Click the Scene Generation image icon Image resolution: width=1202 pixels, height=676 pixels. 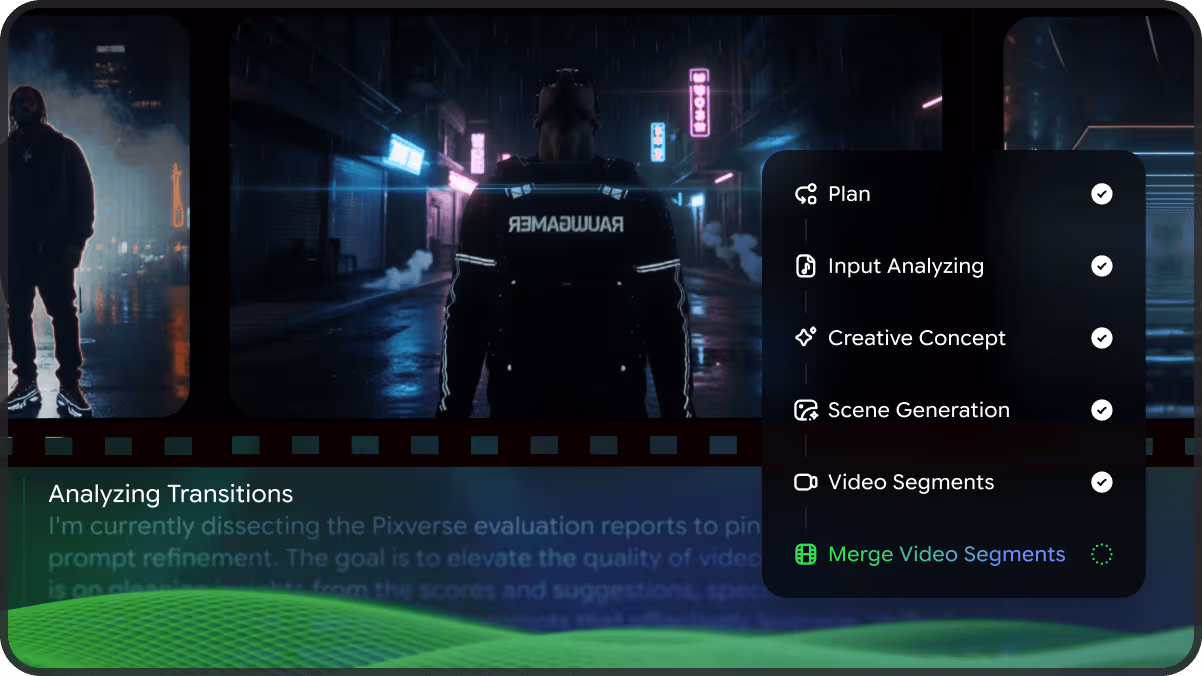click(806, 410)
